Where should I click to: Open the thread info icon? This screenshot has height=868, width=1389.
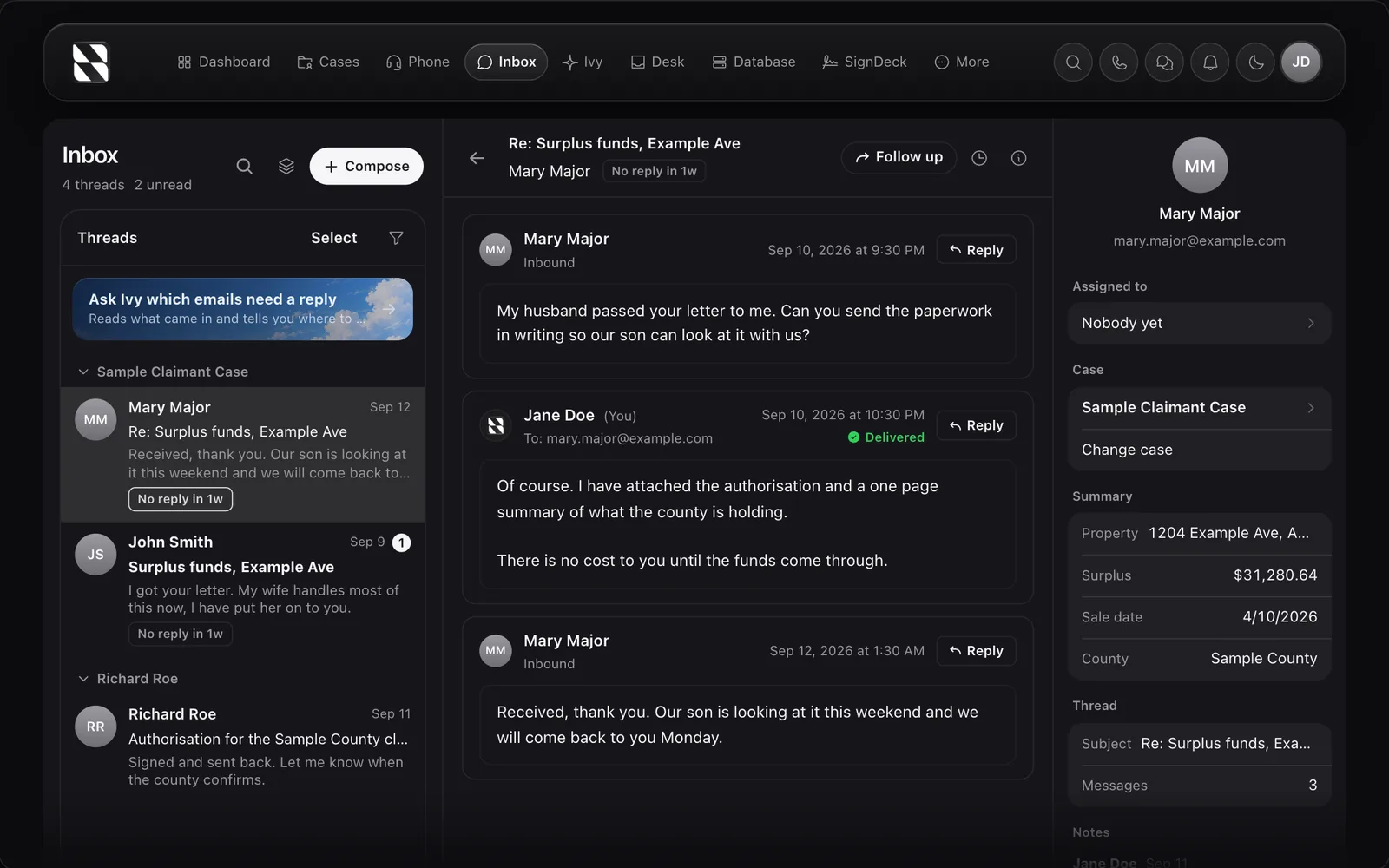click(1019, 158)
